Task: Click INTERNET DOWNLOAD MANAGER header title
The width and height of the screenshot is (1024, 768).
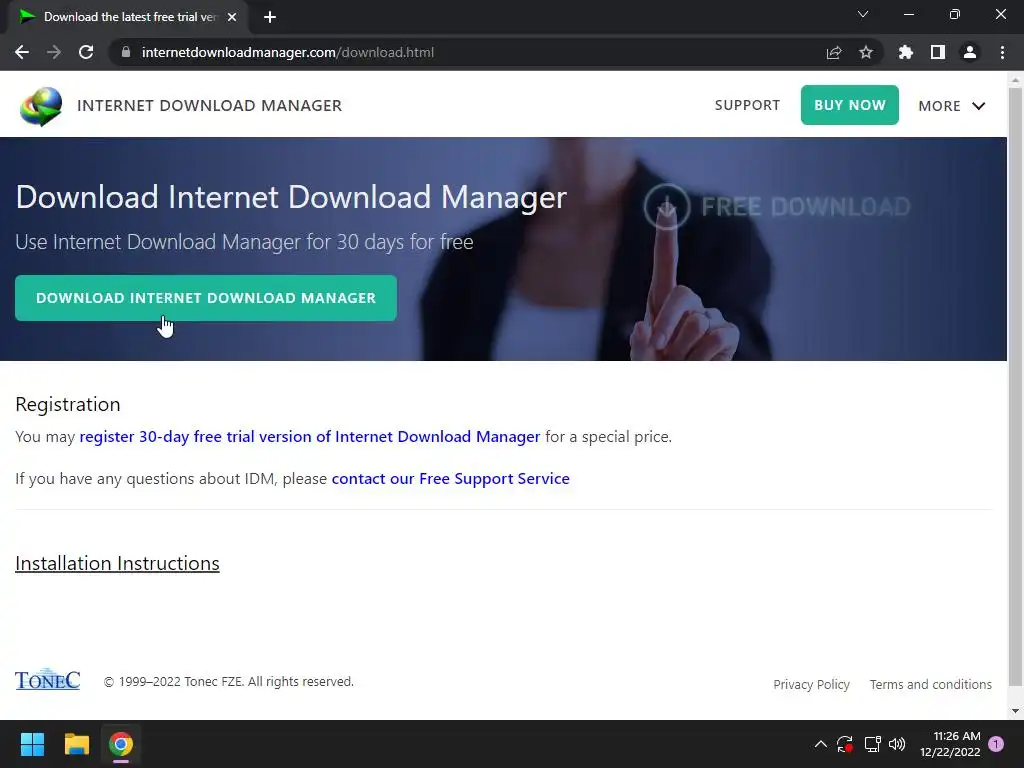Action: (x=209, y=105)
